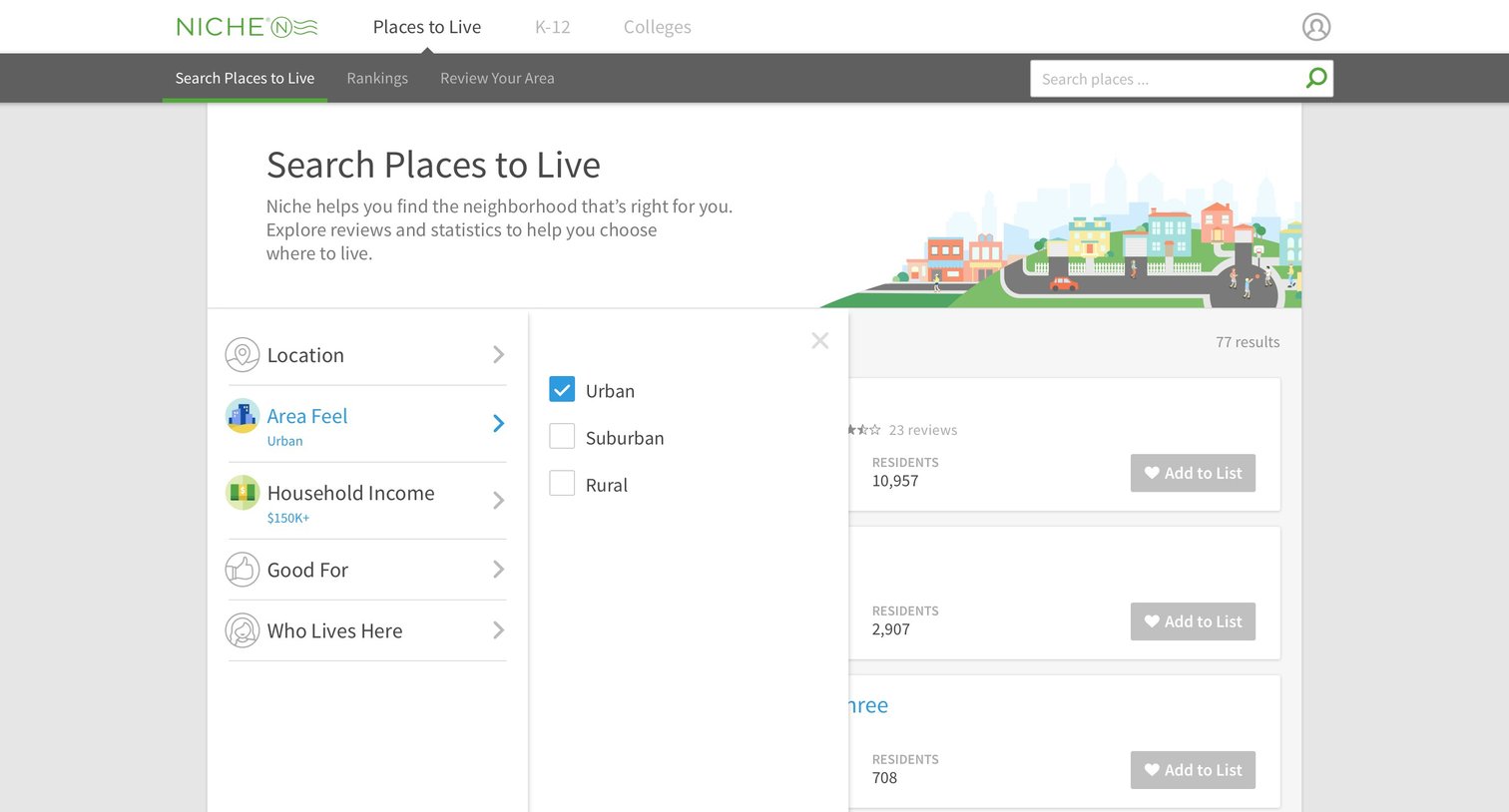Click the 10,957 residents value
This screenshot has width=1509, height=812.
[x=895, y=481]
